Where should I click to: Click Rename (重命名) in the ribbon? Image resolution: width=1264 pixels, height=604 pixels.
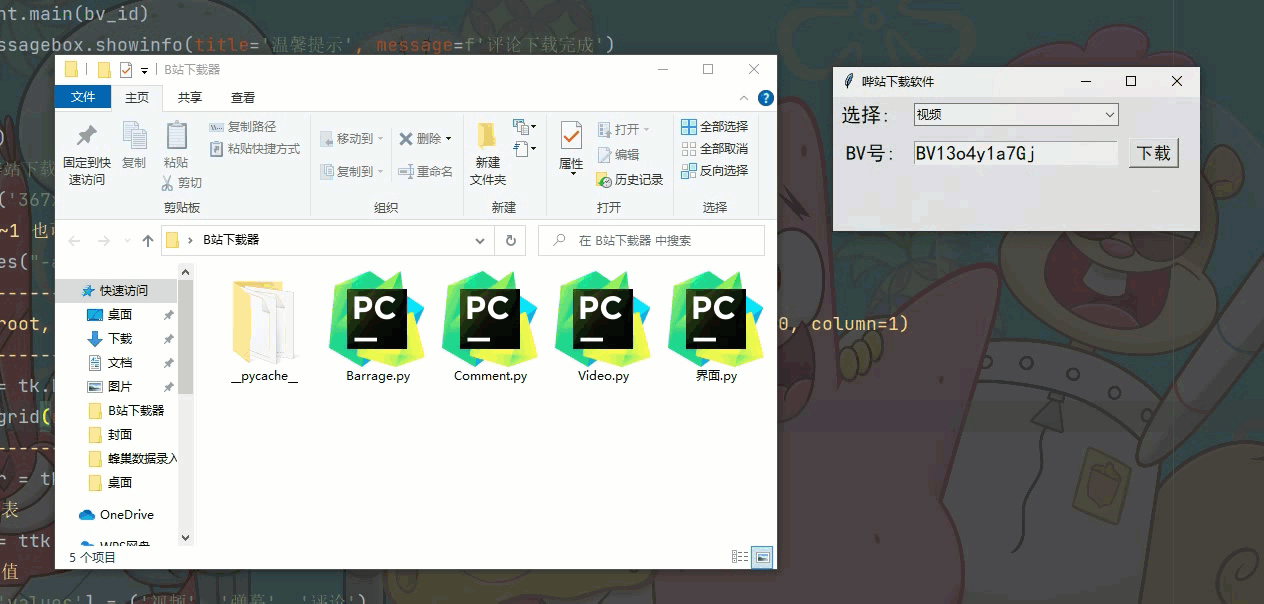[425, 172]
